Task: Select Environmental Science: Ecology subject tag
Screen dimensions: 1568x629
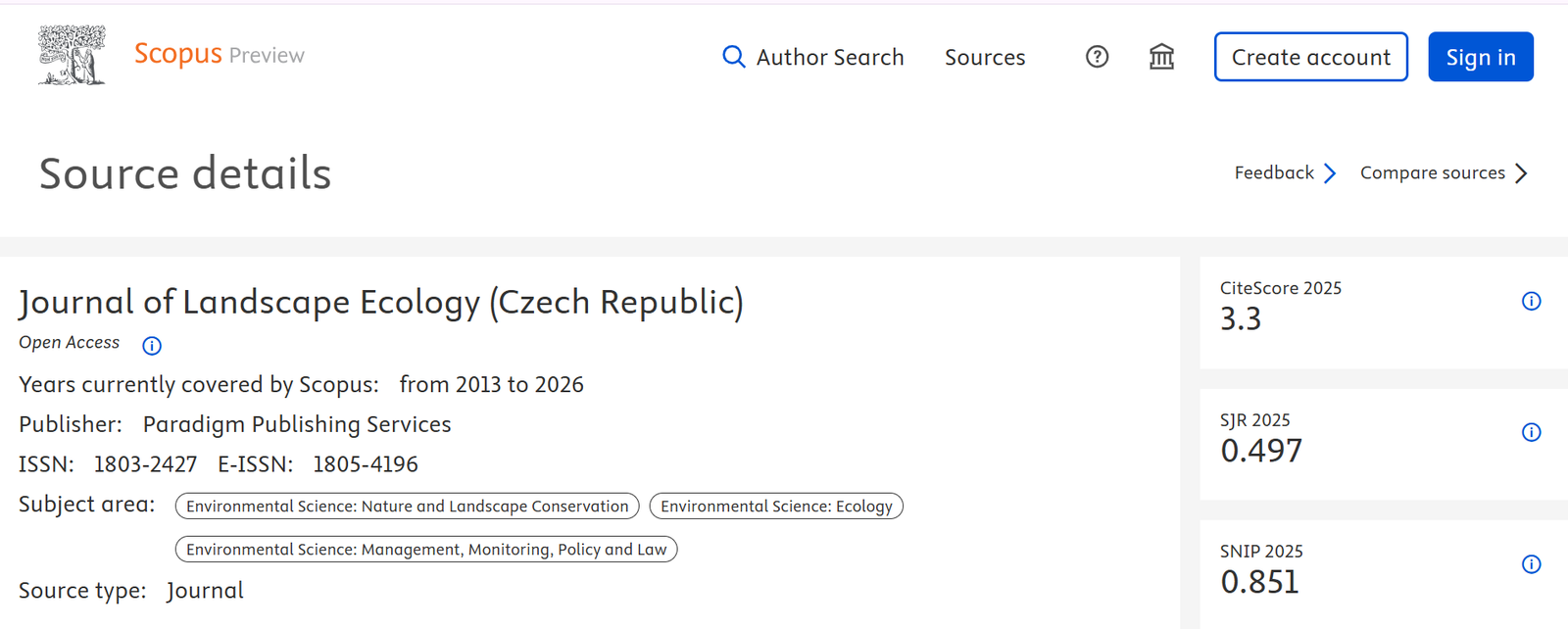Action: pos(776,507)
